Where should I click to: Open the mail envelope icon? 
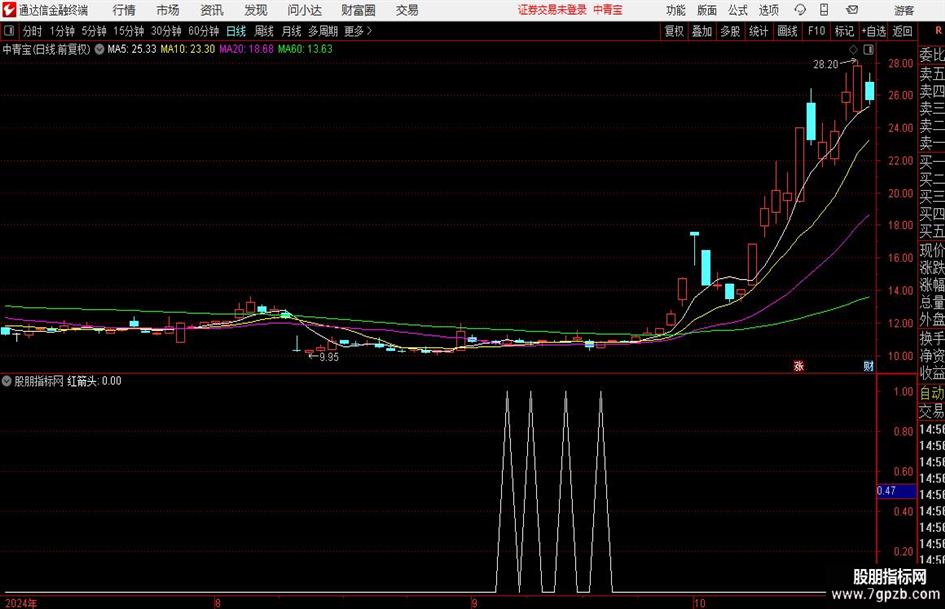(x=852, y=10)
